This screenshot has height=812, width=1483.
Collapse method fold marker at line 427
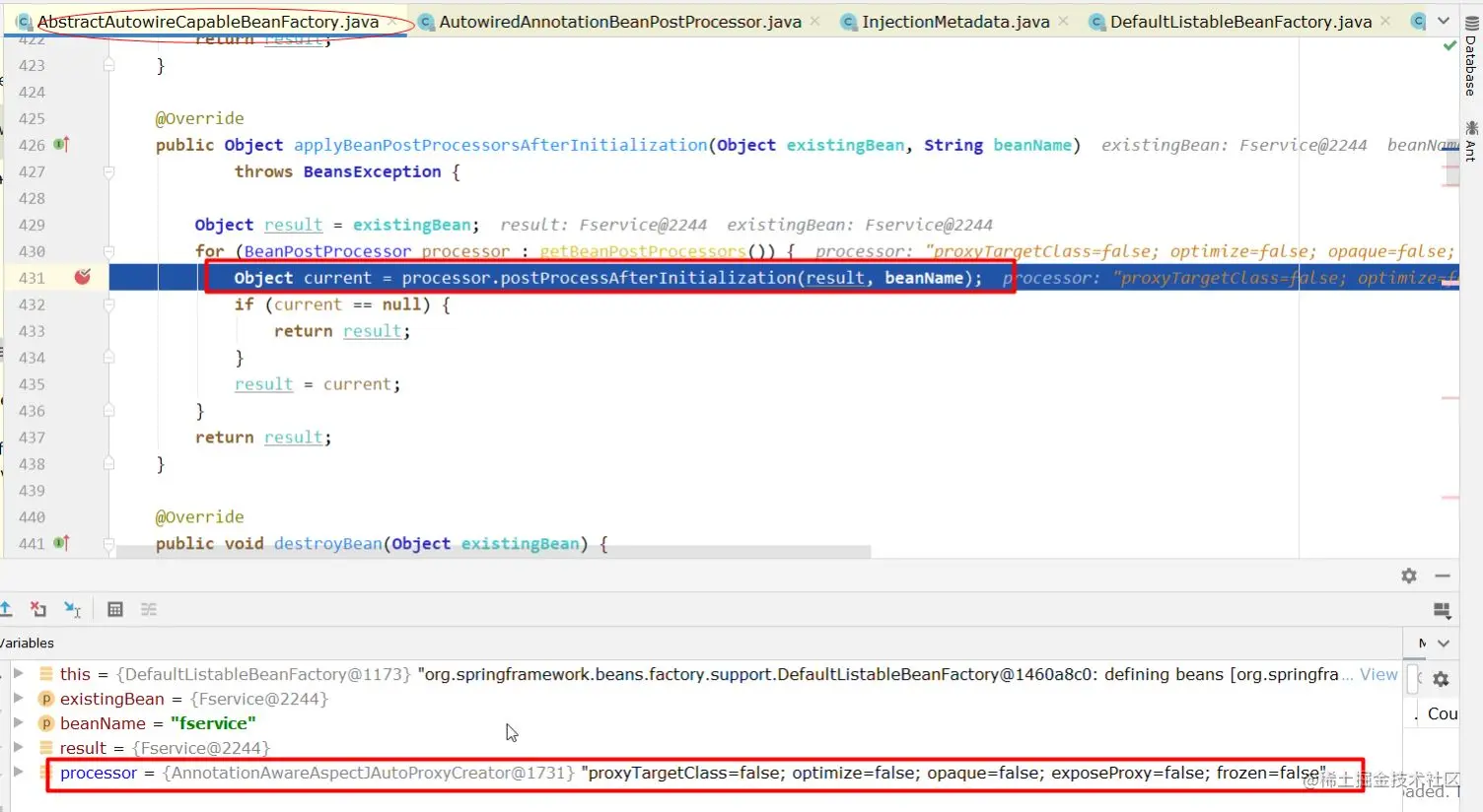pyautogui.click(x=108, y=171)
